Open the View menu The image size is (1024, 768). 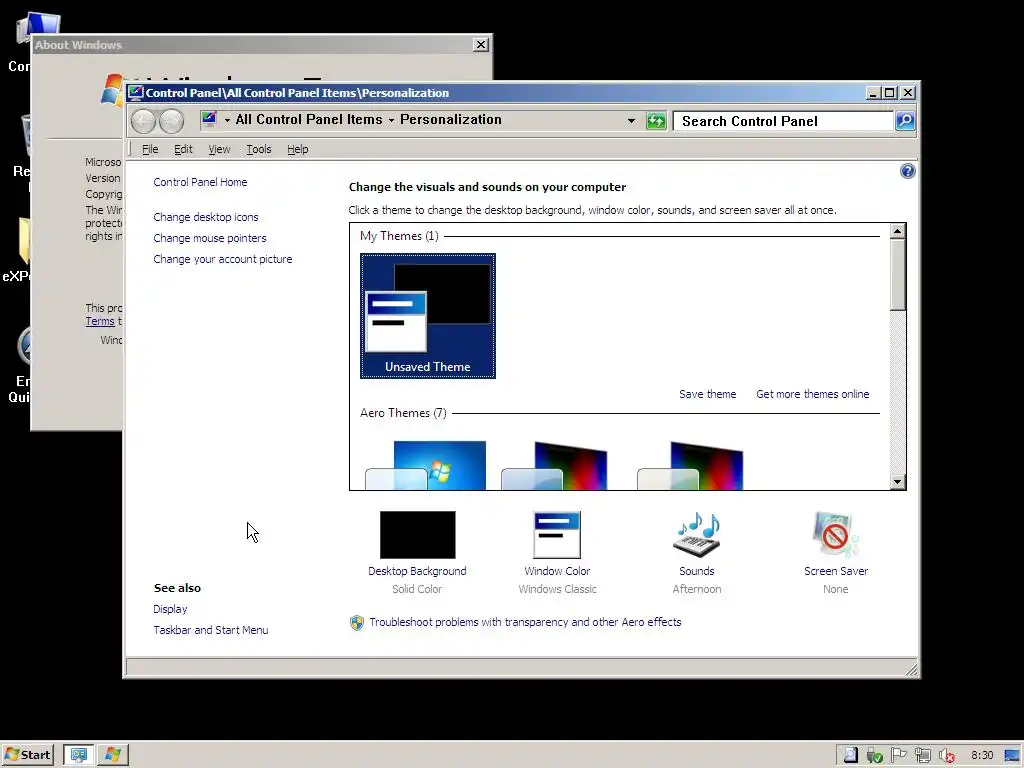coord(219,150)
